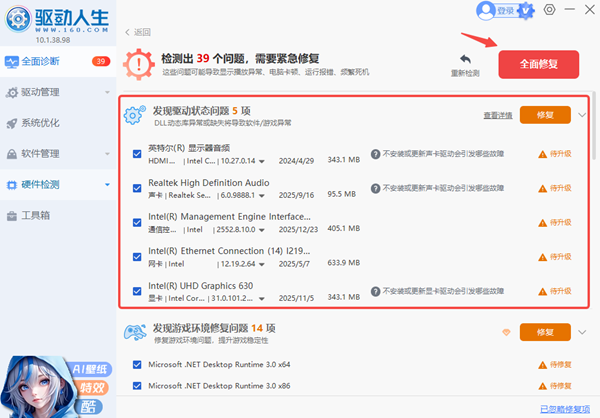Uncheck Microsoft .NET Desktop Runtime 3.0 x64
The height and width of the screenshot is (418, 600).
pos(137,365)
